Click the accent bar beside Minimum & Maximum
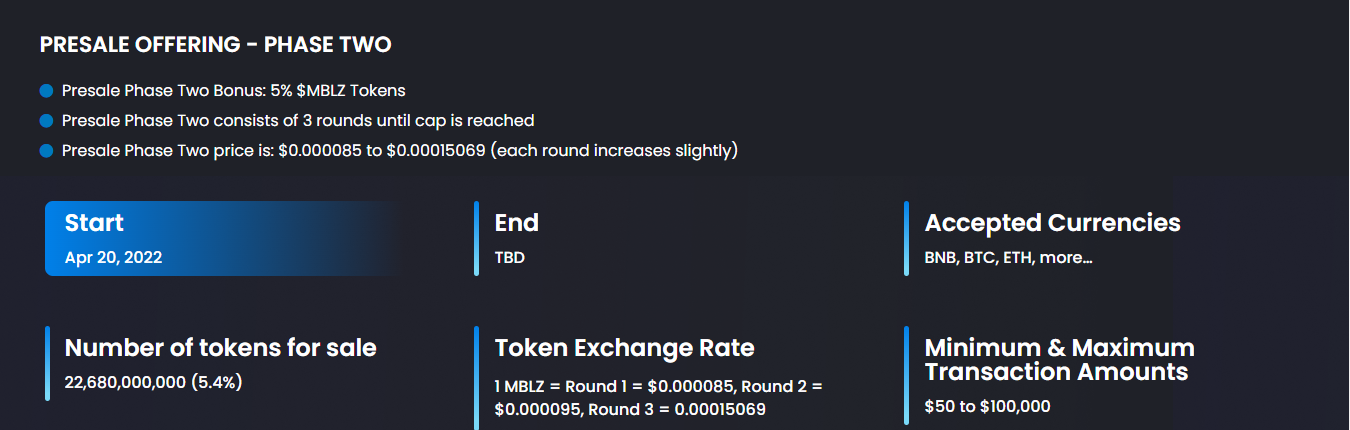 click(907, 376)
